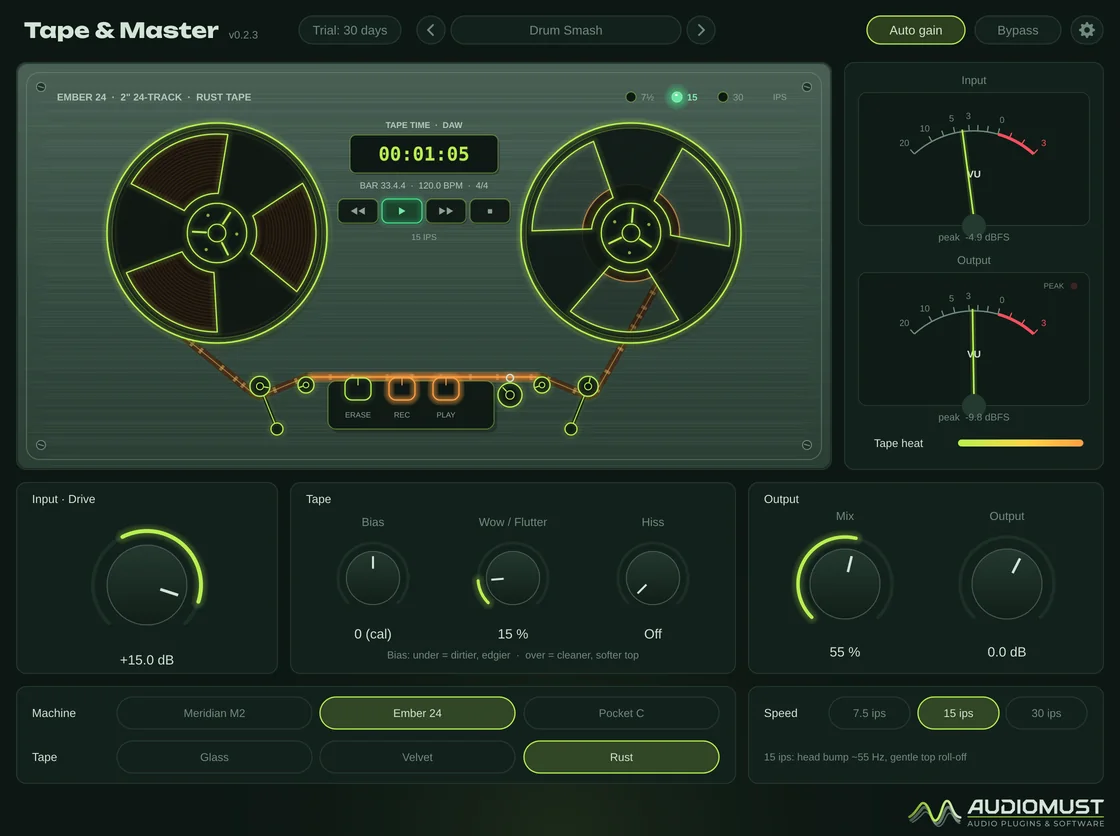Choose the Velvet tape type

click(417, 757)
